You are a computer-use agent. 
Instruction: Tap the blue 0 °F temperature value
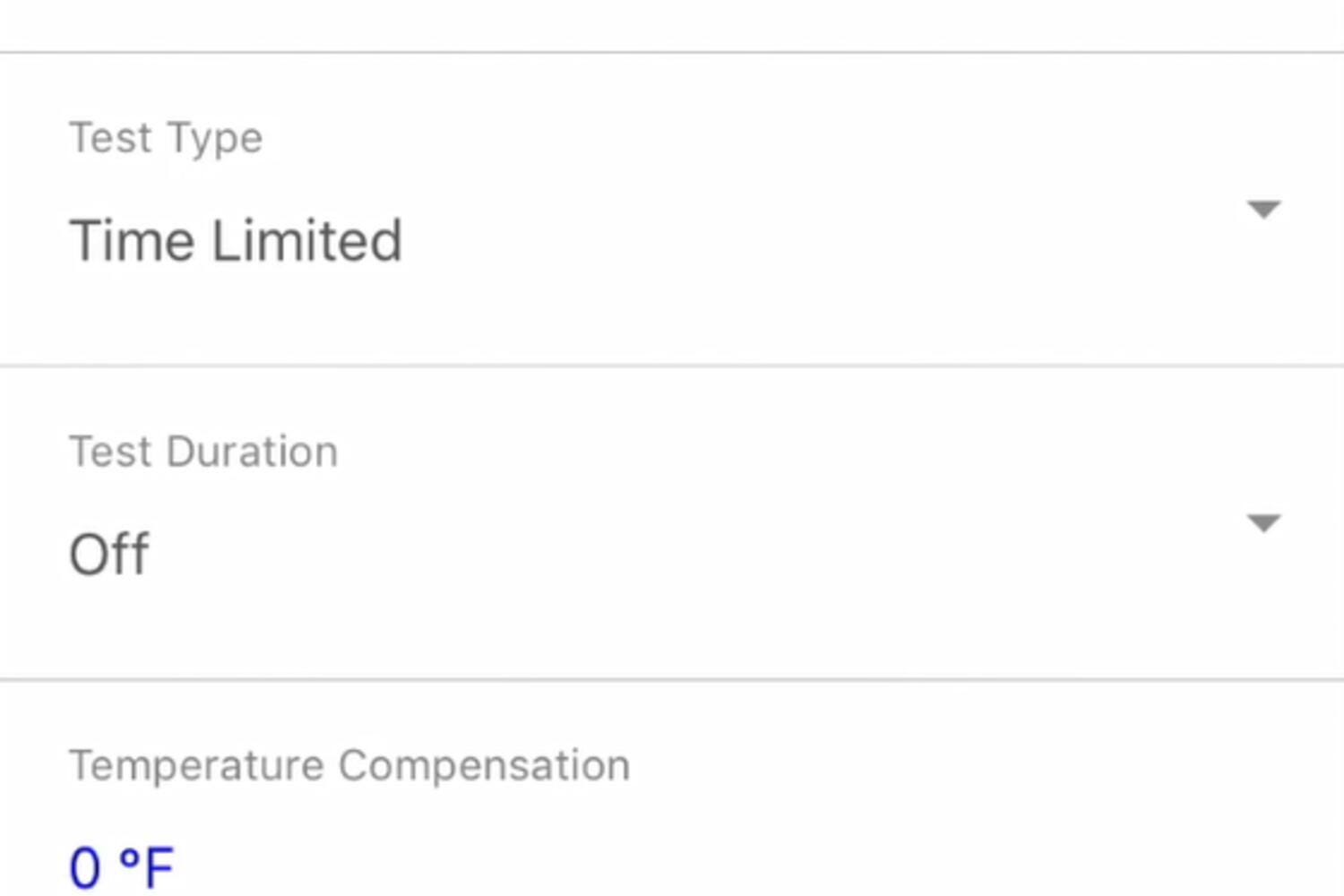click(121, 866)
